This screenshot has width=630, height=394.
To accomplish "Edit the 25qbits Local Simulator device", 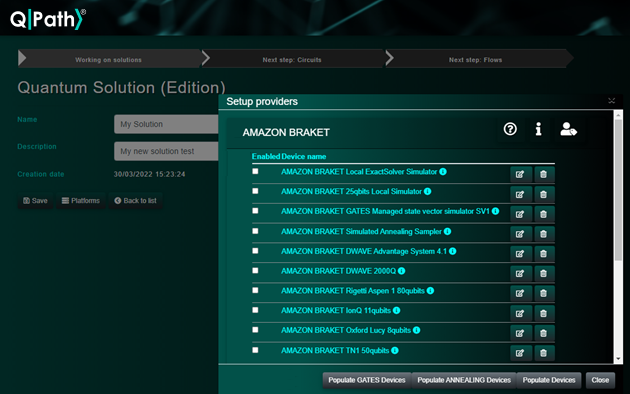I will 520,194.
